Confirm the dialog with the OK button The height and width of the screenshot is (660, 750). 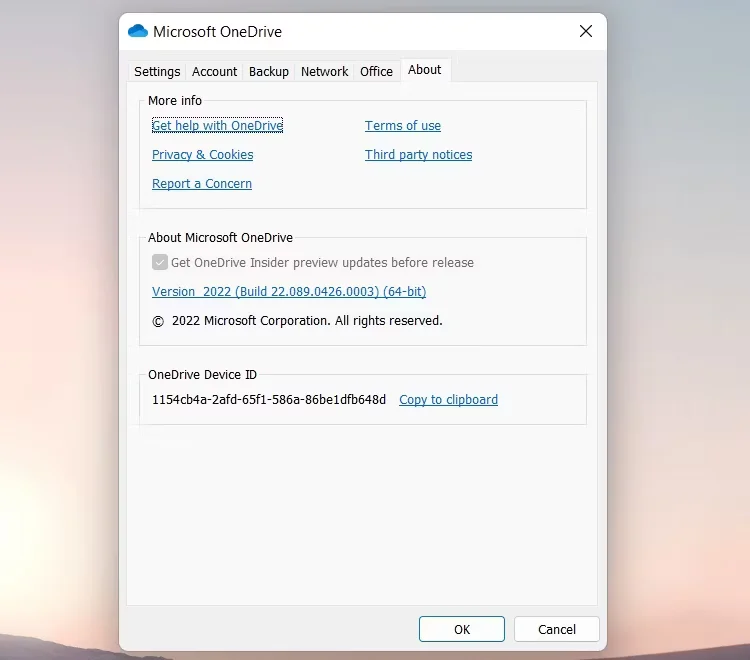(x=462, y=629)
